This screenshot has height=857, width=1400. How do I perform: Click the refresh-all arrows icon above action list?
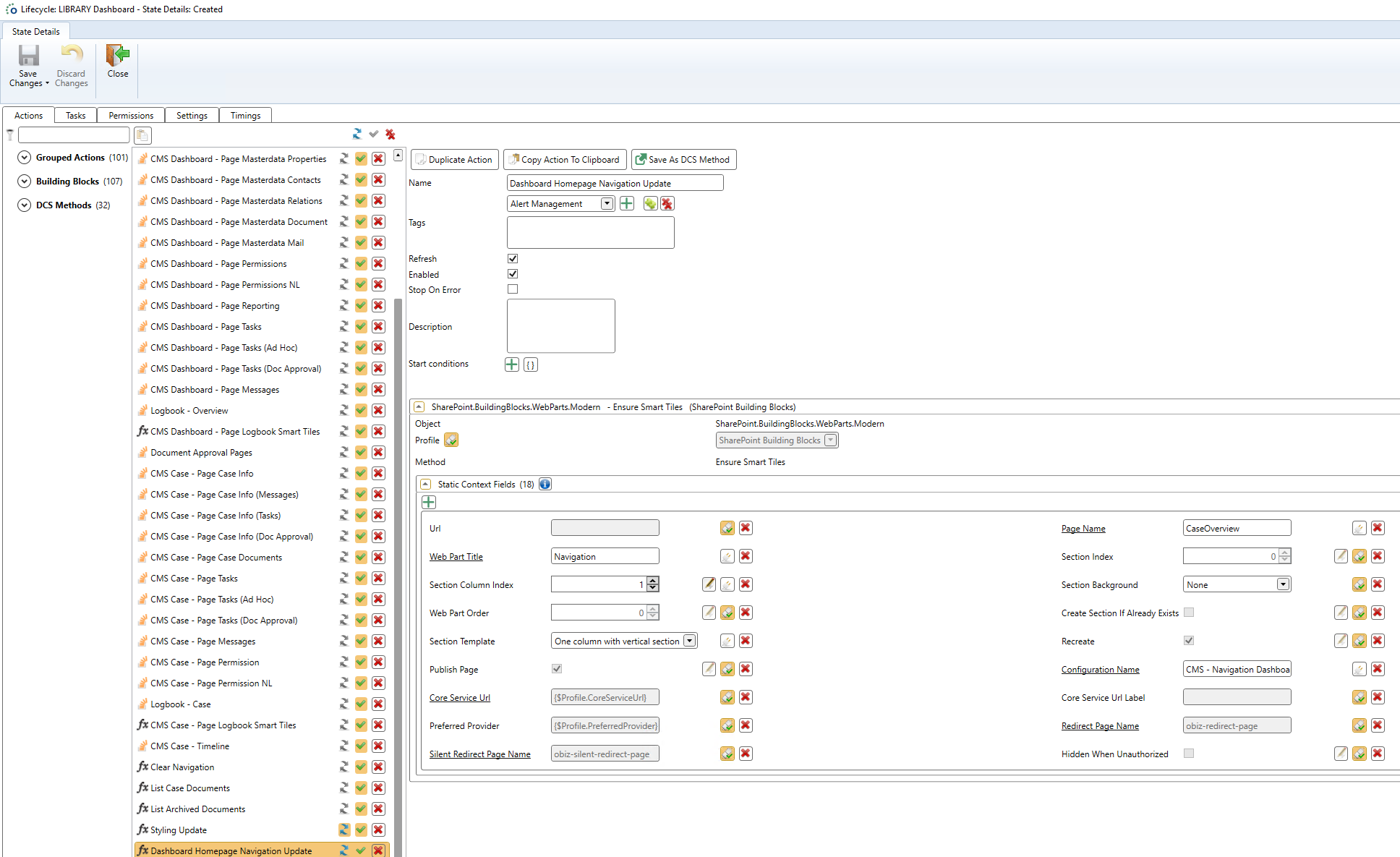pyautogui.click(x=357, y=134)
